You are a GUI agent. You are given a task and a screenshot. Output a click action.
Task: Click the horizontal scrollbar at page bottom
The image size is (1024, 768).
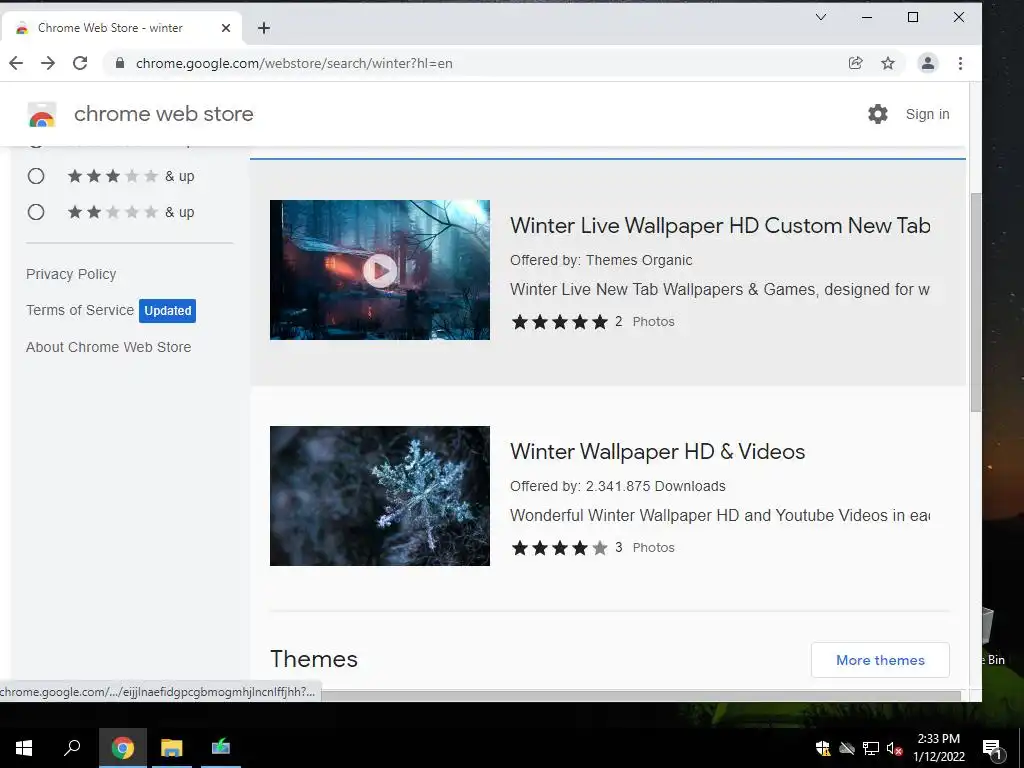point(640,696)
